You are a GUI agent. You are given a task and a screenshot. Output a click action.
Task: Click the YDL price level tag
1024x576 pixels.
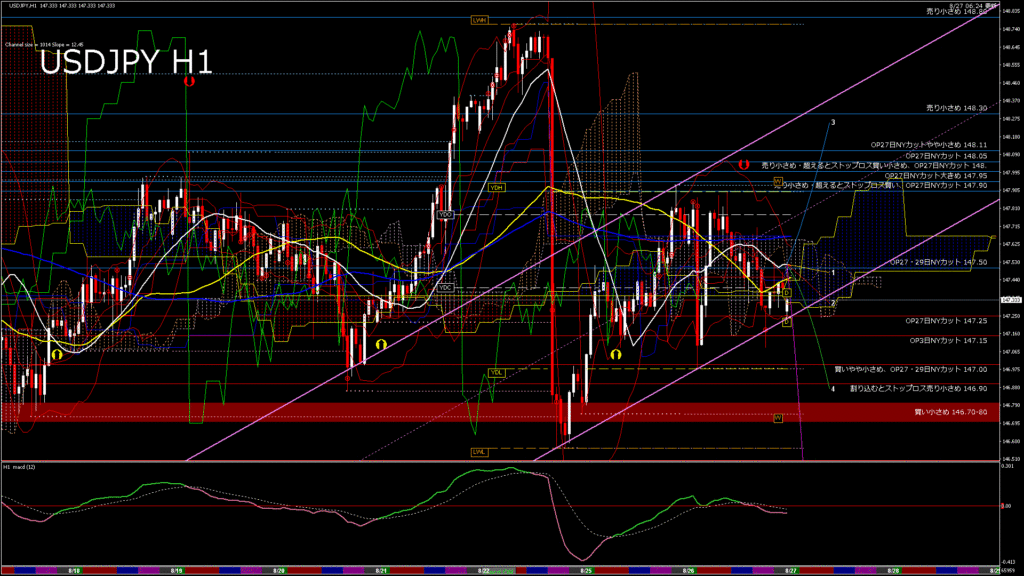[x=496, y=372]
